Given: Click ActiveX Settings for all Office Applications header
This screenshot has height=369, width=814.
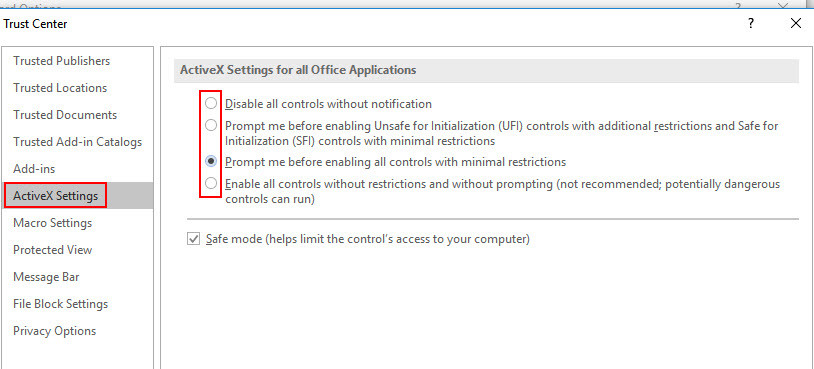Looking at the screenshot, I should (298, 70).
